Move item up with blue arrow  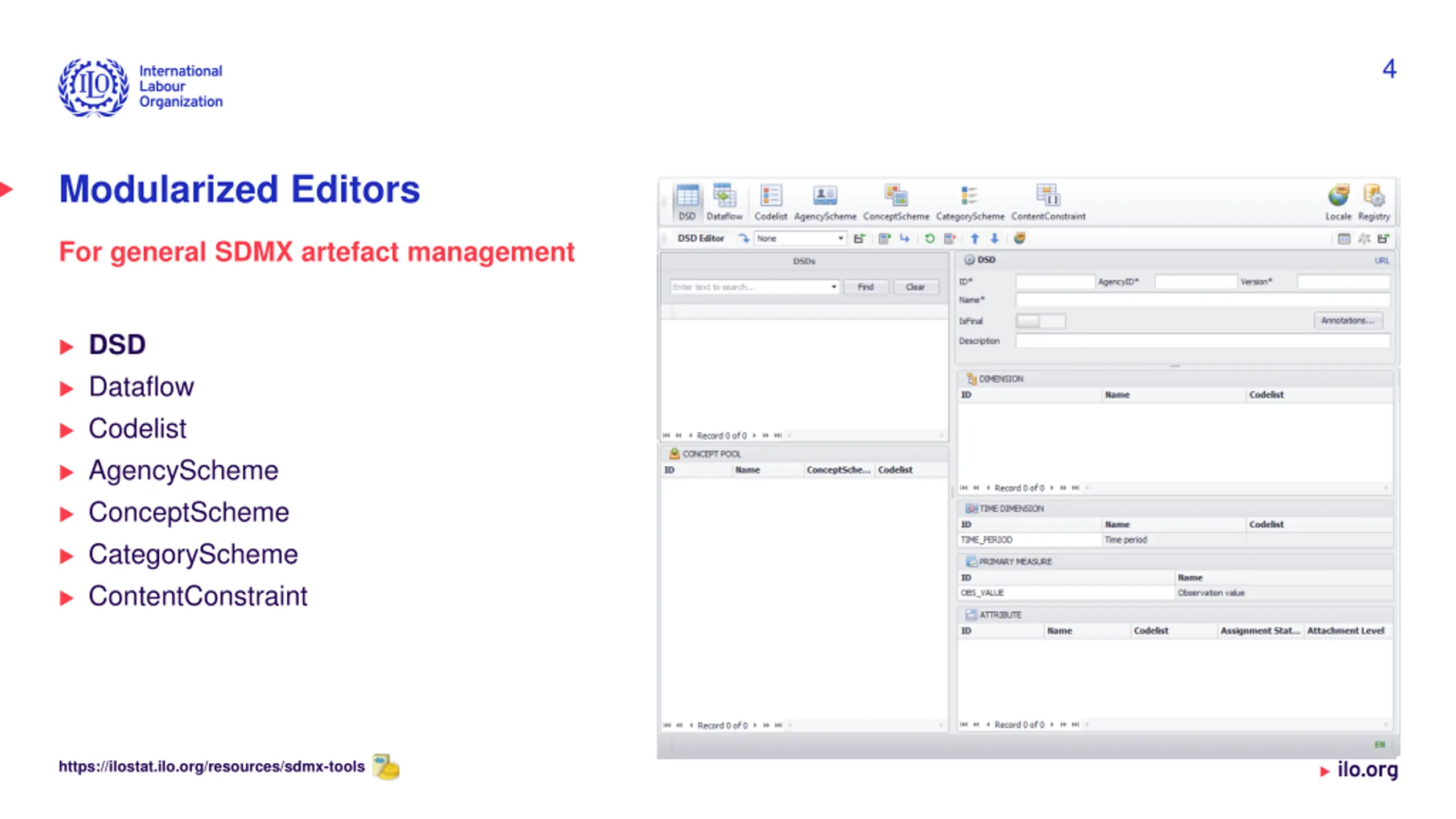[x=974, y=238]
